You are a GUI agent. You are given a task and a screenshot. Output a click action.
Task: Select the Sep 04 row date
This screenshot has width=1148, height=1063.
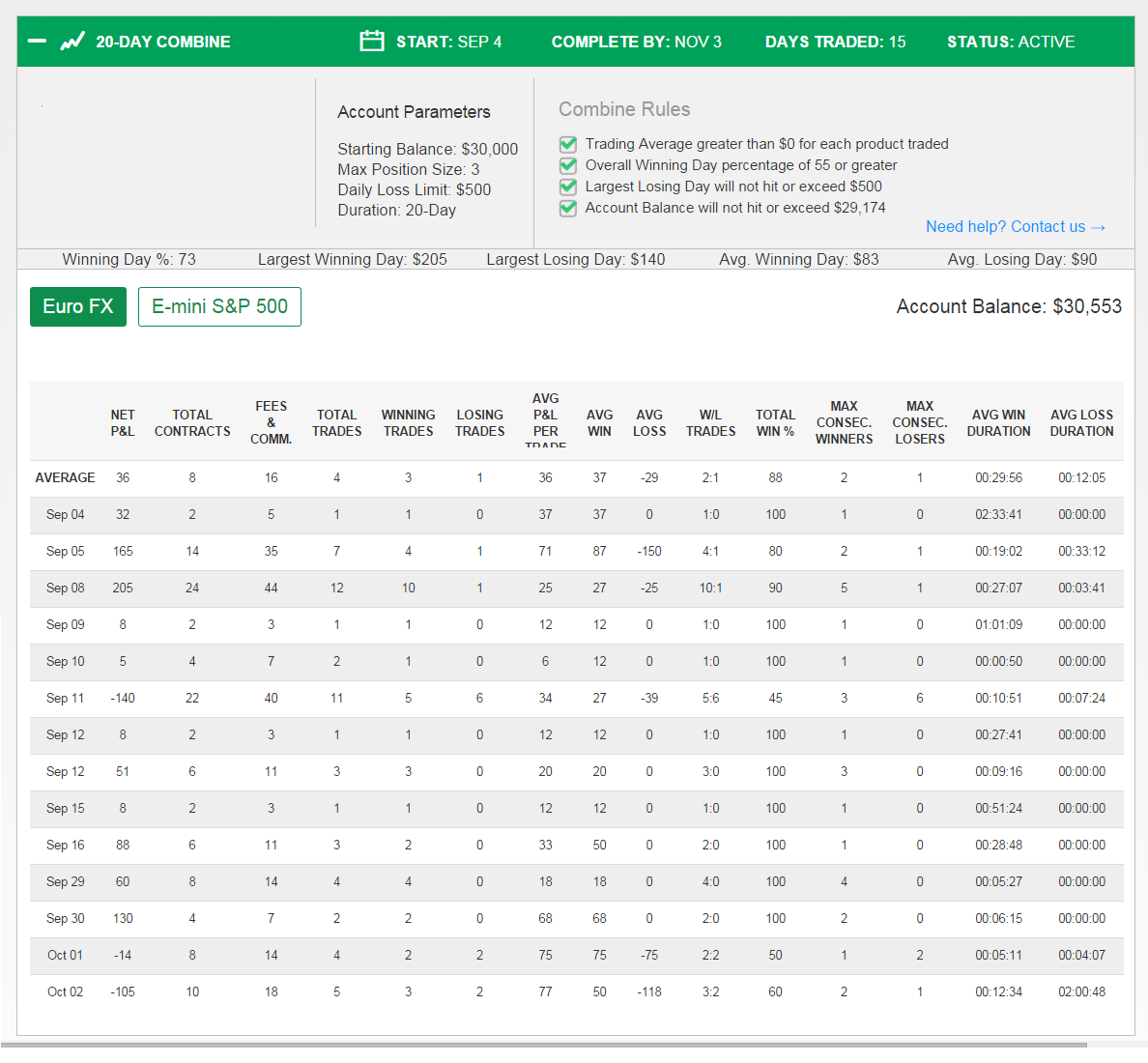pyautogui.click(x=65, y=514)
